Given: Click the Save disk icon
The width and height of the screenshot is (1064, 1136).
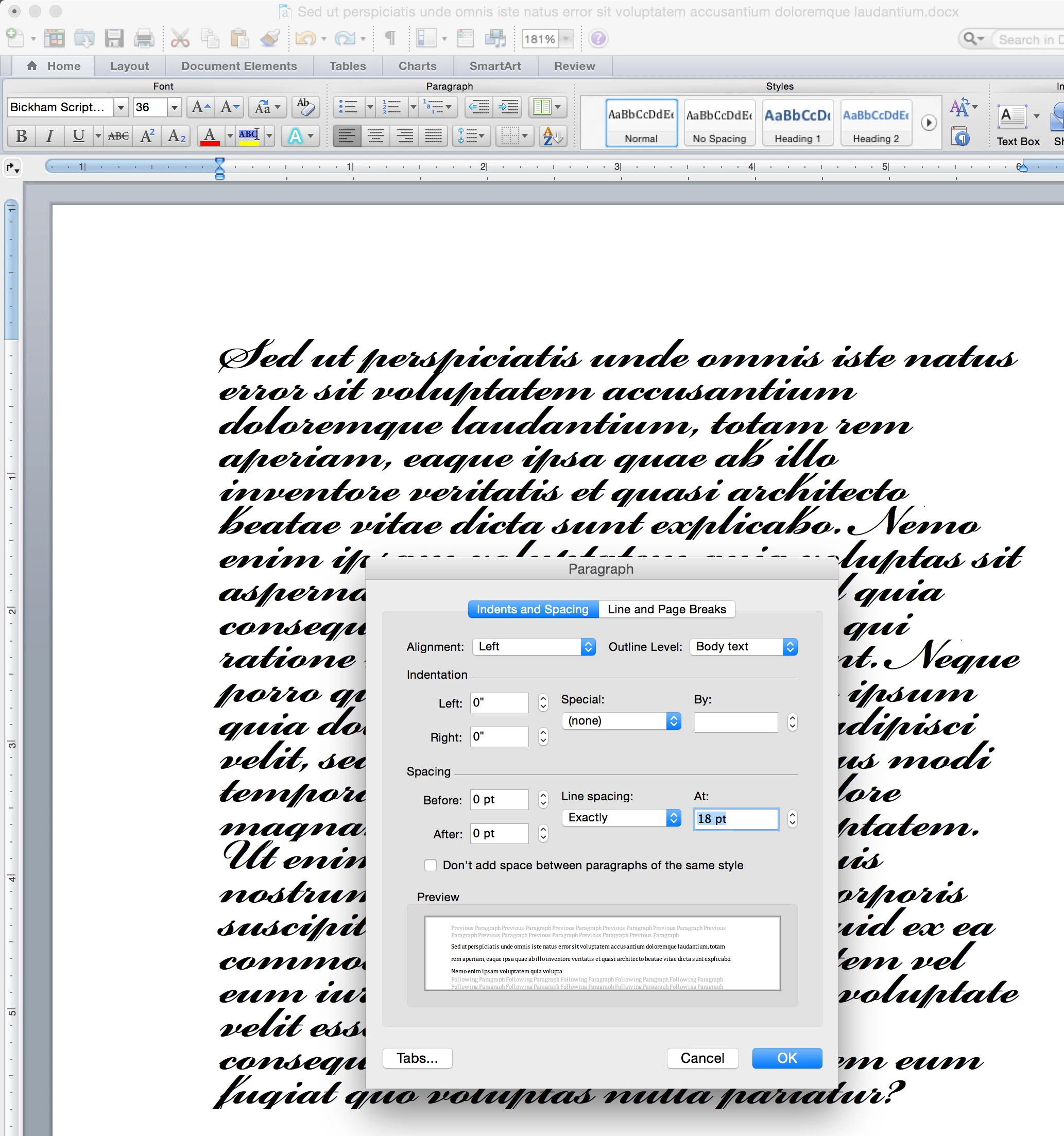Looking at the screenshot, I should coord(114,39).
